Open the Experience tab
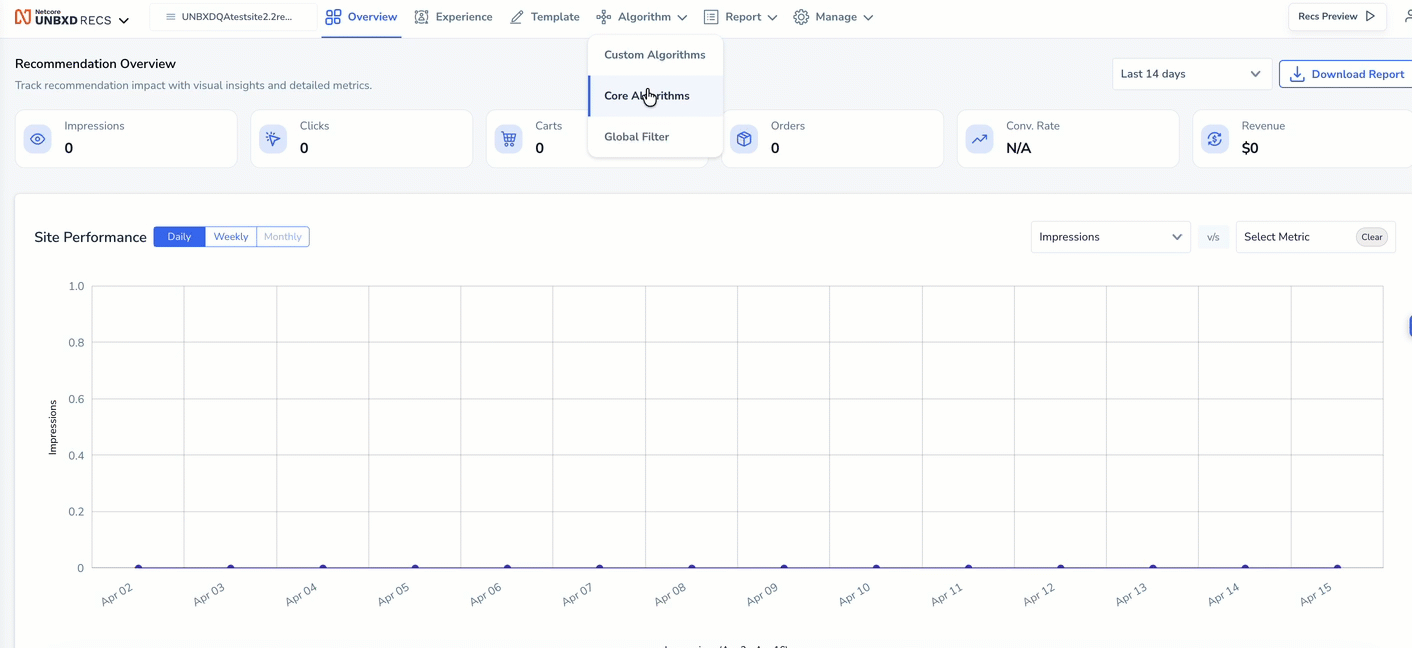The height and width of the screenshot is (648, 1412). click(453, 17)
